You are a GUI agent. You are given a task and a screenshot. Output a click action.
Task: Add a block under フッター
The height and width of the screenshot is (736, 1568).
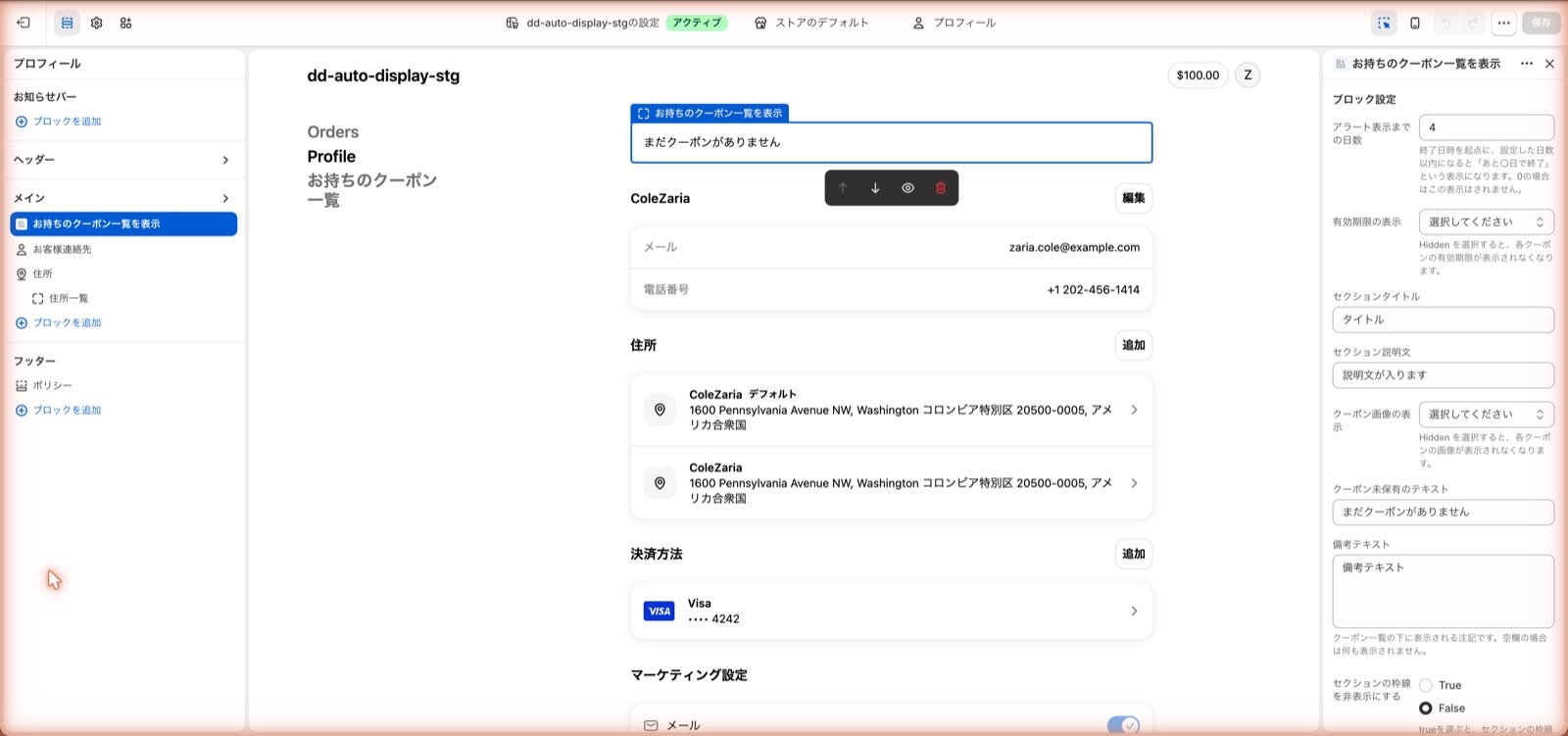(59, 410)
